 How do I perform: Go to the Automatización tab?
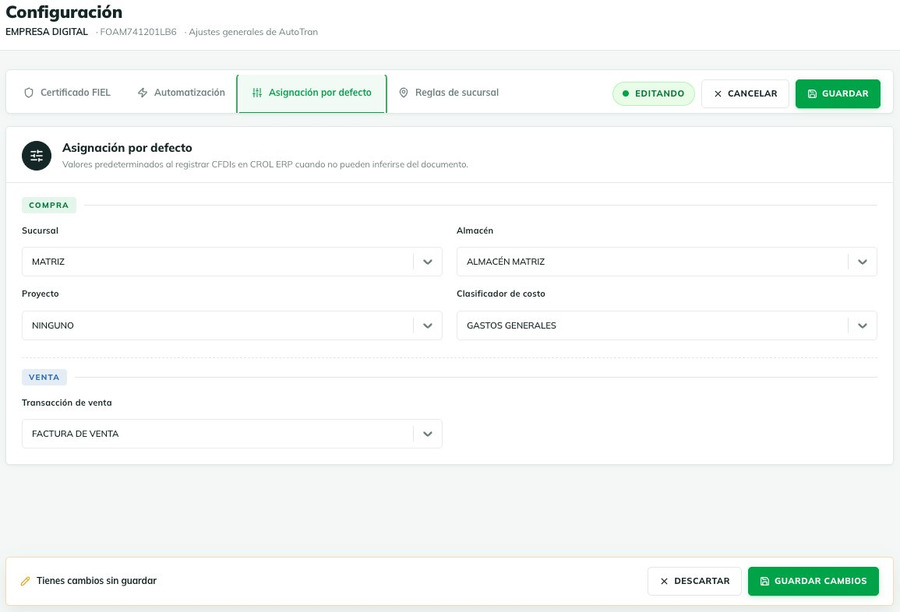181,92
